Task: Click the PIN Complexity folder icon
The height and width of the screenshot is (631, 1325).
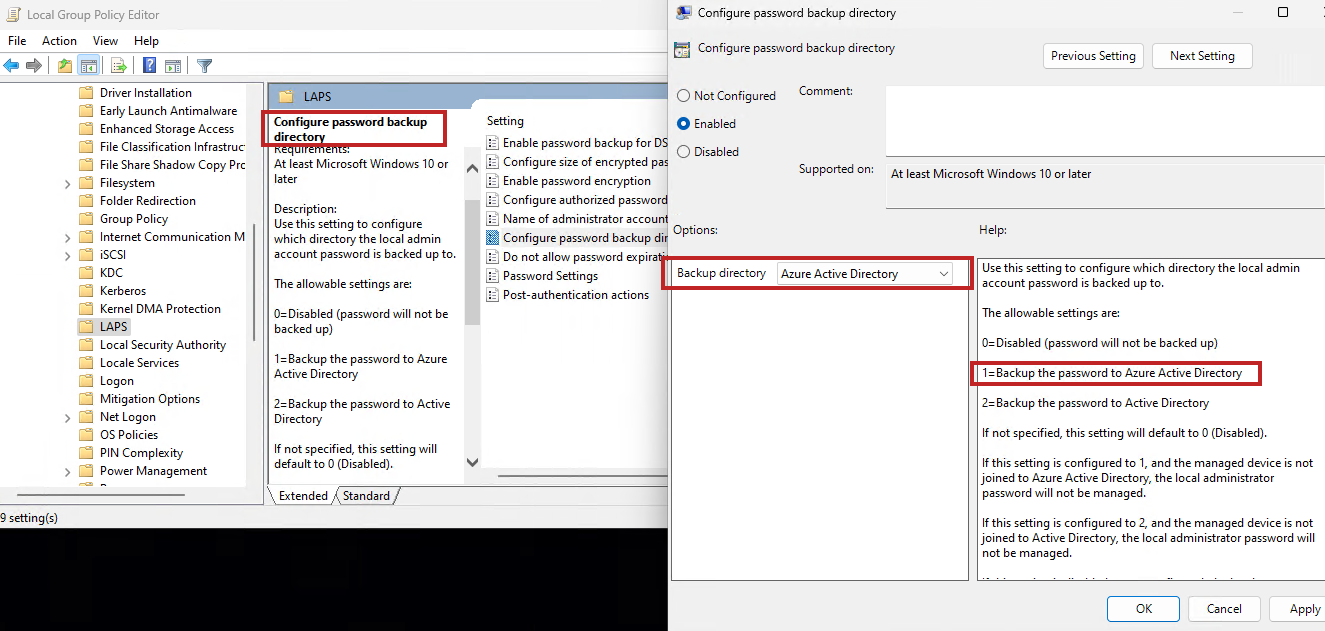Action: (86, 453)
